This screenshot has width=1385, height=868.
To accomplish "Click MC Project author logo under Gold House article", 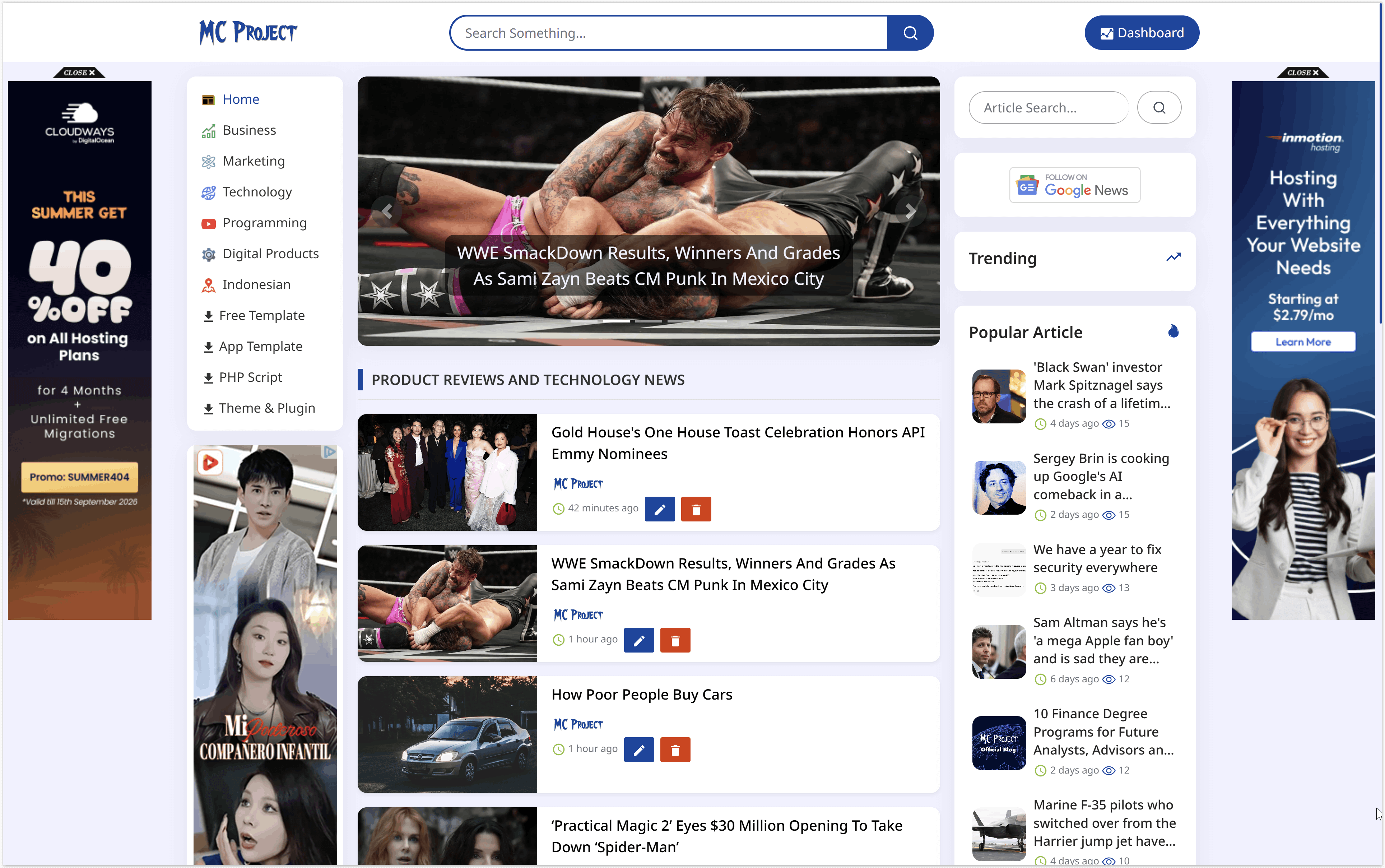I will [578, 484].
